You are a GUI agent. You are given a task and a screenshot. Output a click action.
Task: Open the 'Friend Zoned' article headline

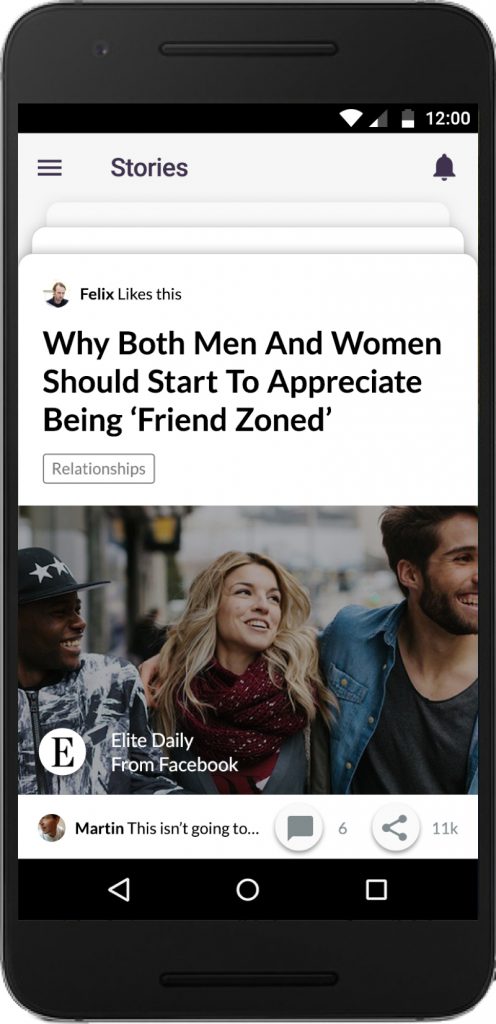(x=242, y=382)
